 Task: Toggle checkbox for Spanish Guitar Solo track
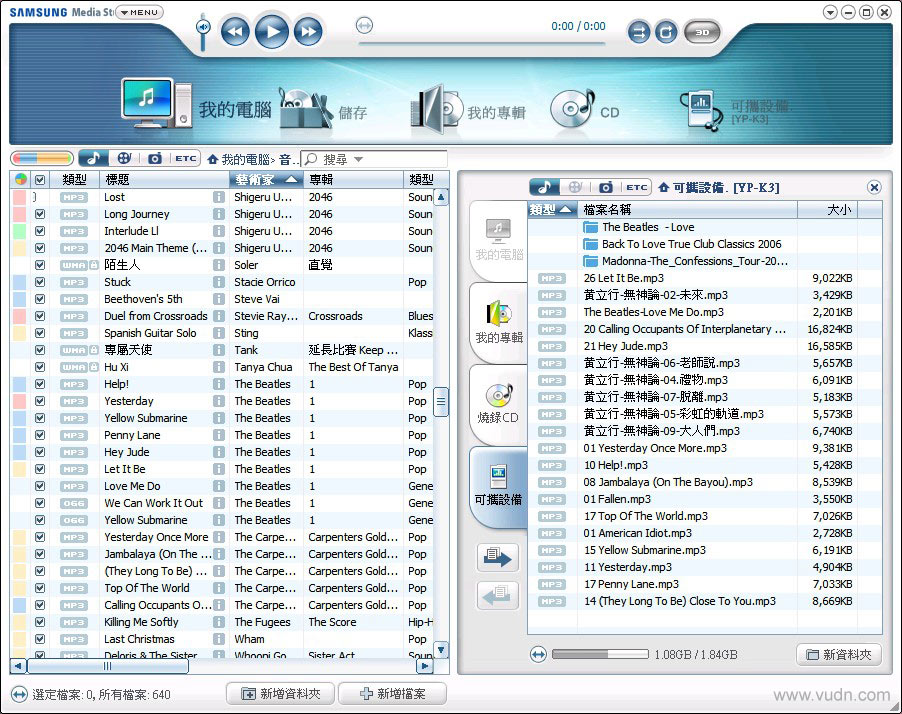click(40, 333)
